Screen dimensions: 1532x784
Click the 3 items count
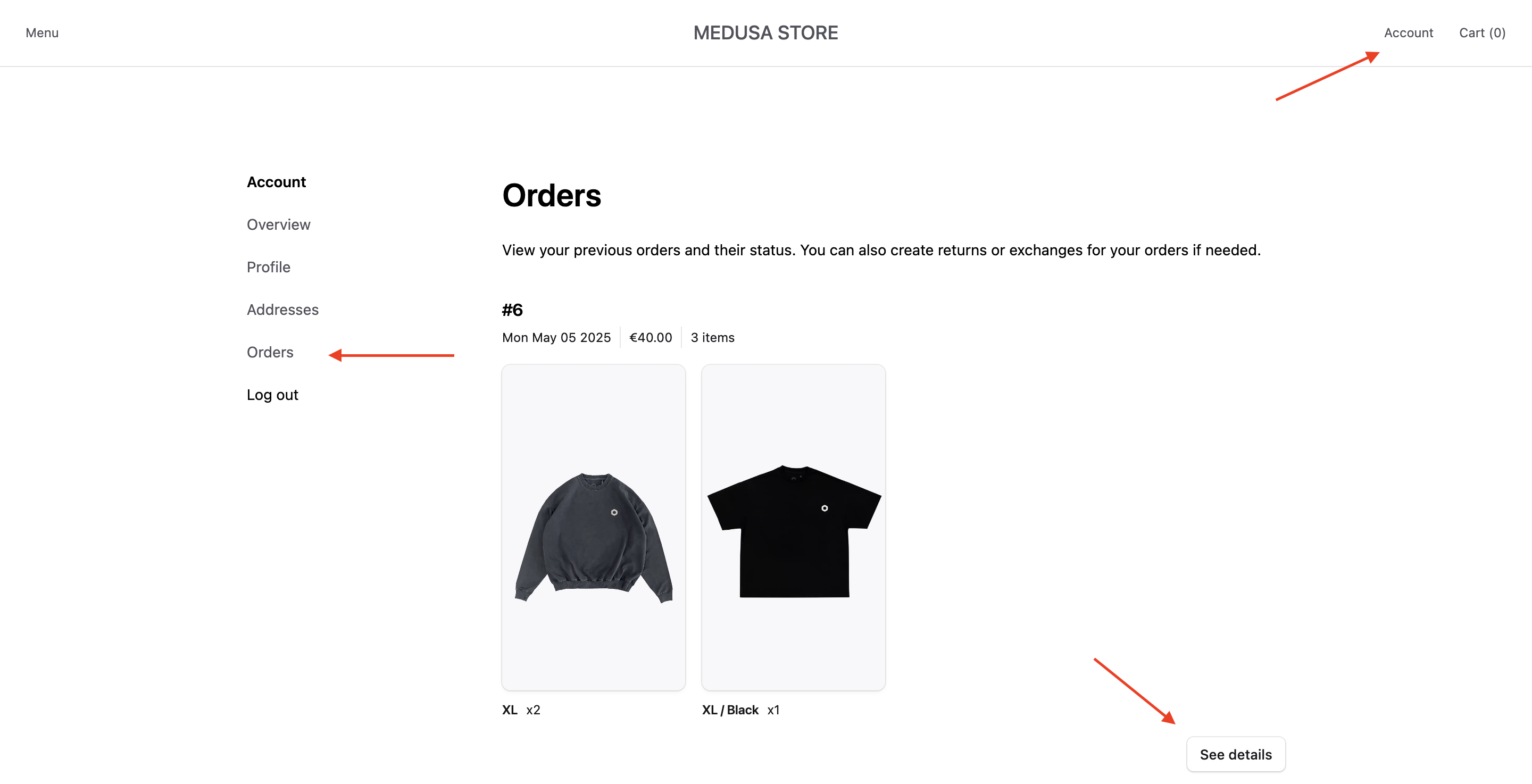(712, 337)
